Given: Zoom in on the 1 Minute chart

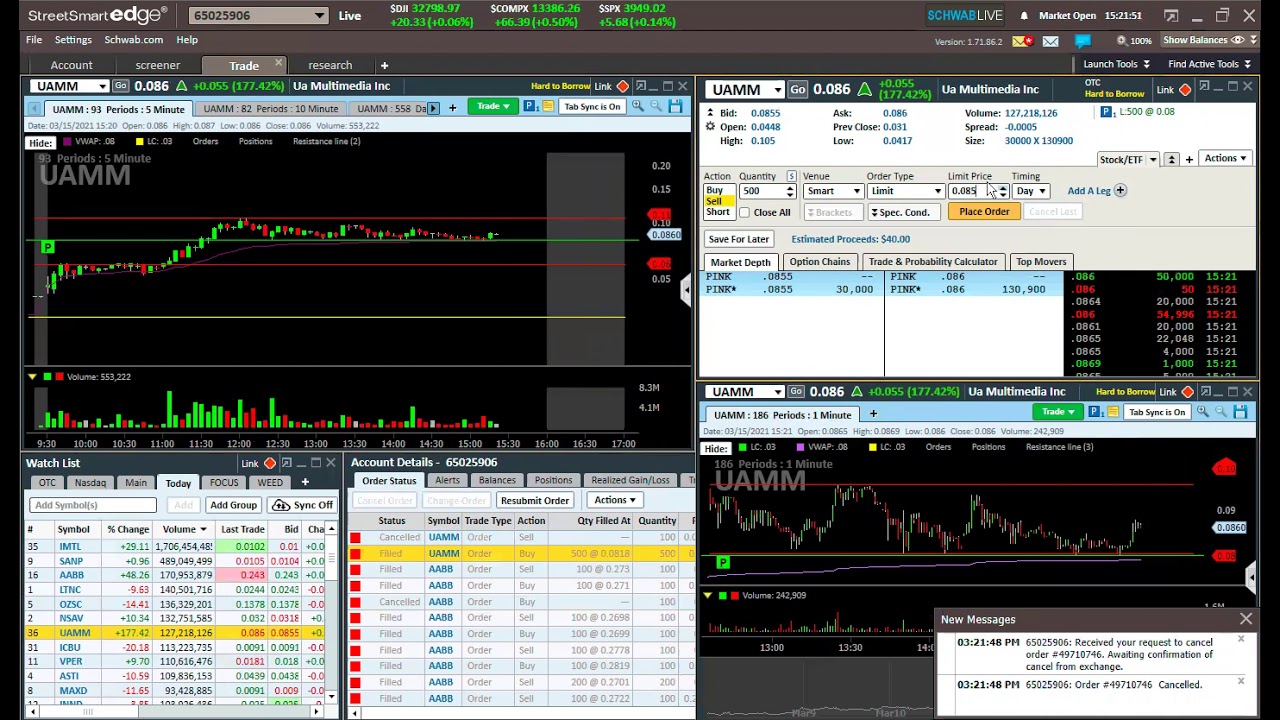Looking at the screenshot, I should click(x=1203, y=412).
